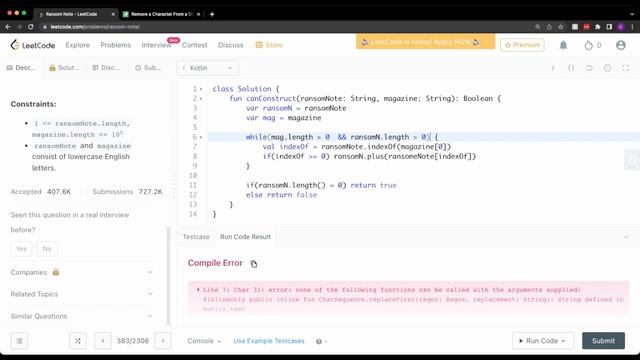Viewport: 640px width, 360px height.
Task: Pick a random problem shuffle icon
Action: pos(78,341)
